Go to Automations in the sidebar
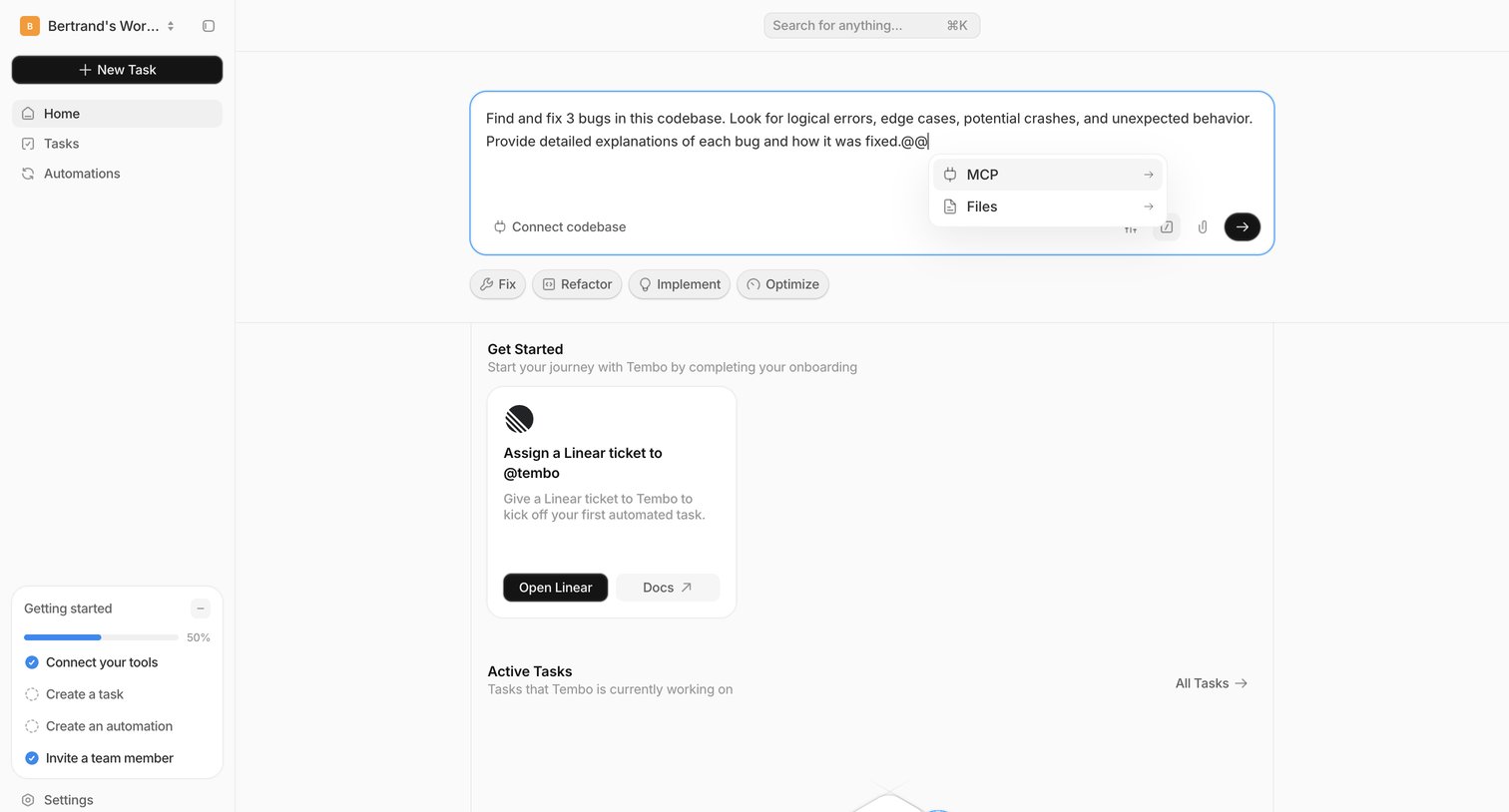The width and height of the screenshot is (1509, 812). pyautogui.click(x=117, y=174)
